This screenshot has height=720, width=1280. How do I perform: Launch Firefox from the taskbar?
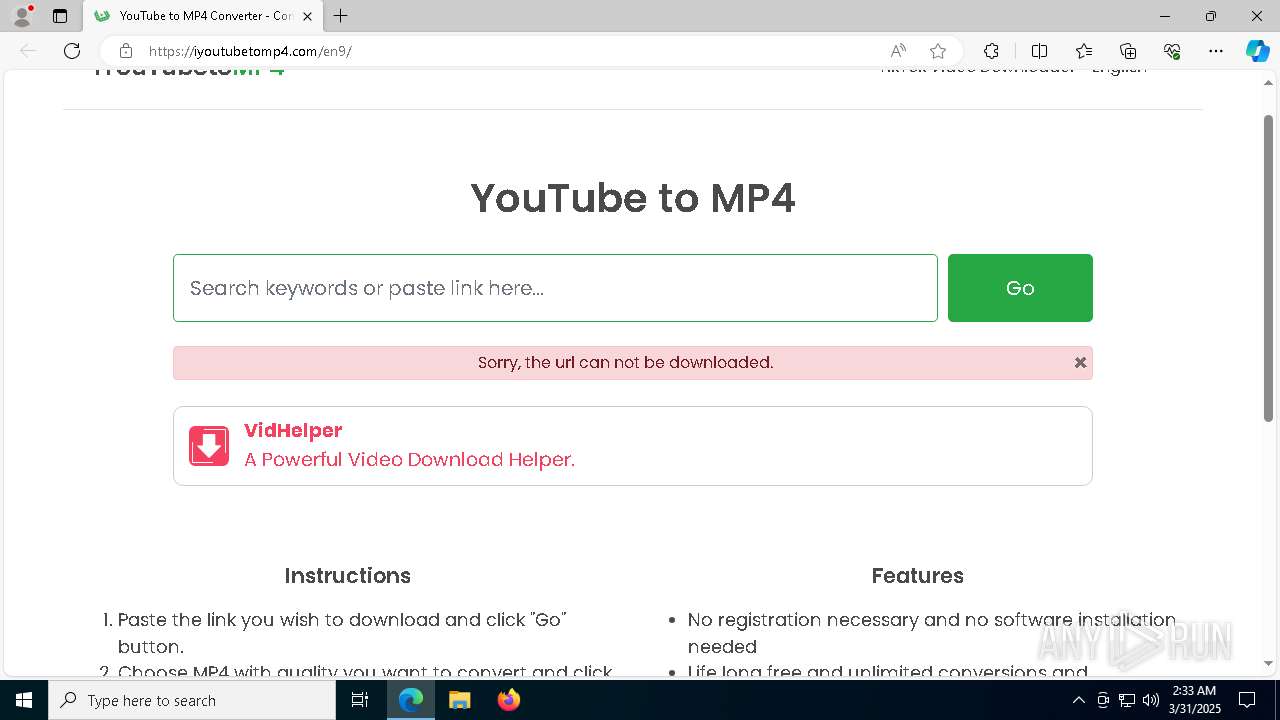508,700
